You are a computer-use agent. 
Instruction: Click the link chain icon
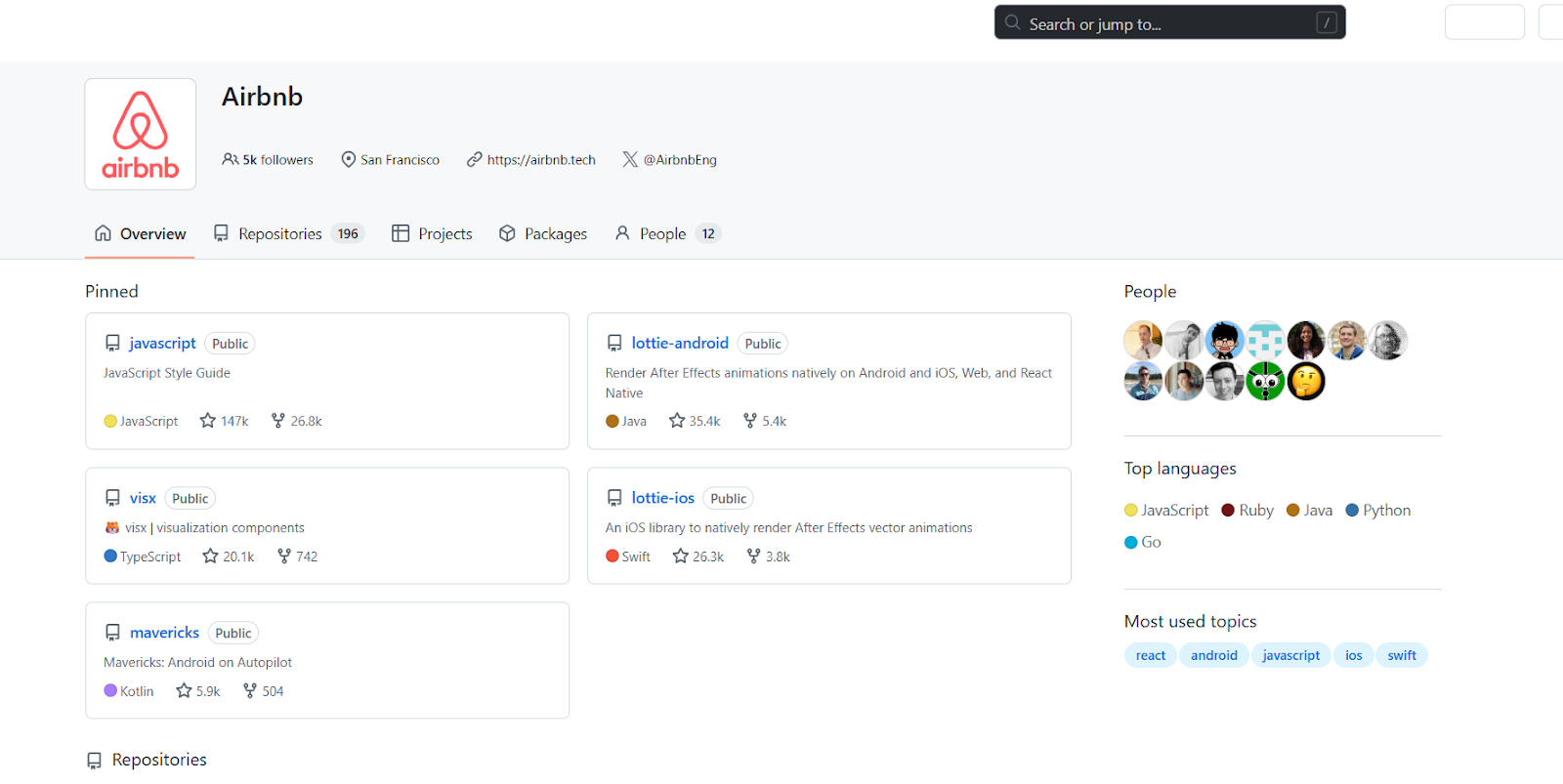pyautogui.click(x=474, y=159)
